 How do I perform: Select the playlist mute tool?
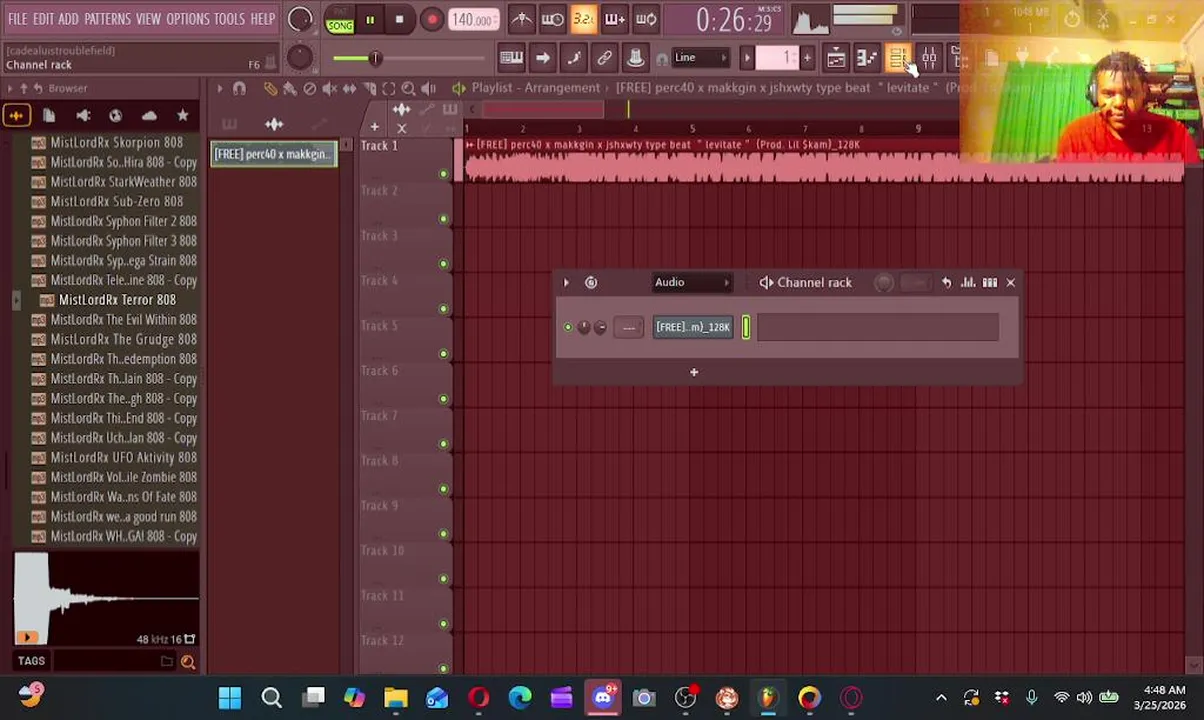(x=330, y=89)
